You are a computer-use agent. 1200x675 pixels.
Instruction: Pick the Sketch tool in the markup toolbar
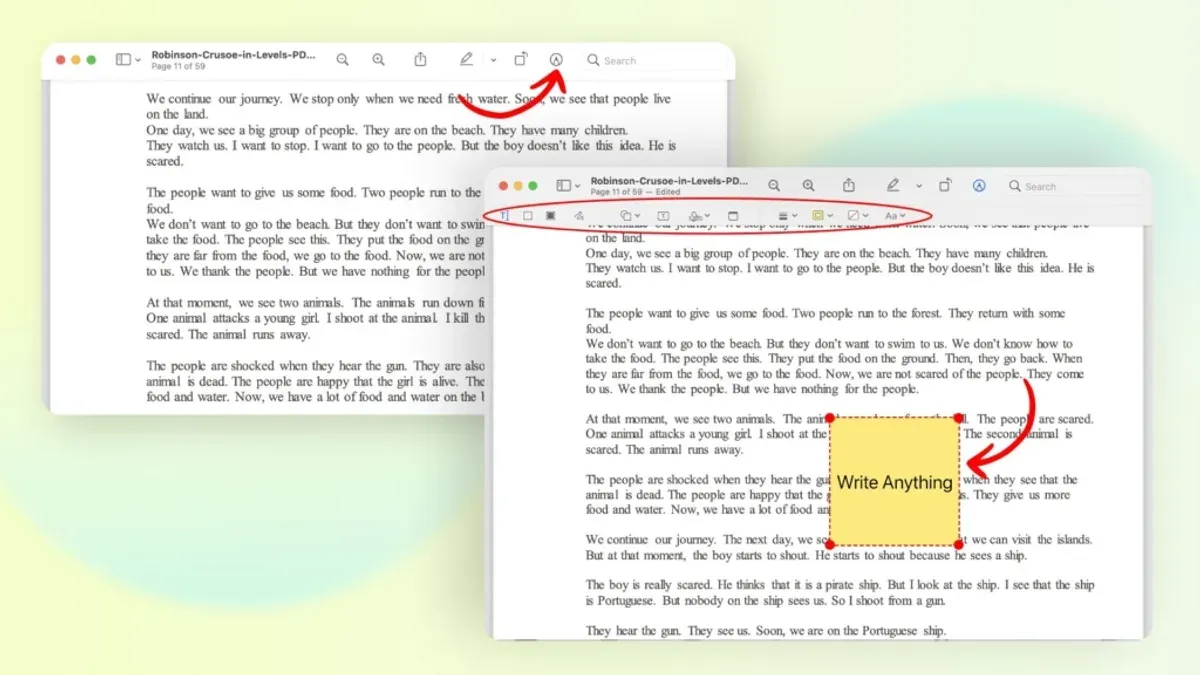578,215
